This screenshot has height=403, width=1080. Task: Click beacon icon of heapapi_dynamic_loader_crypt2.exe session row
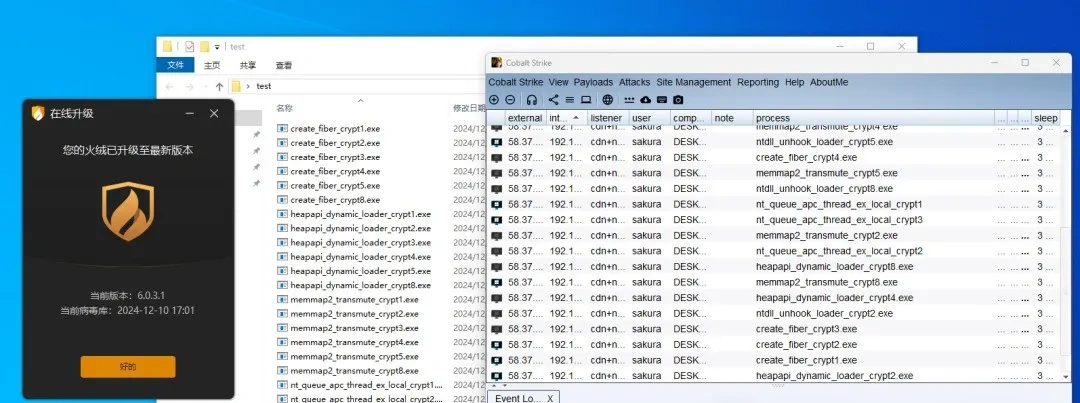click(497, 376)
